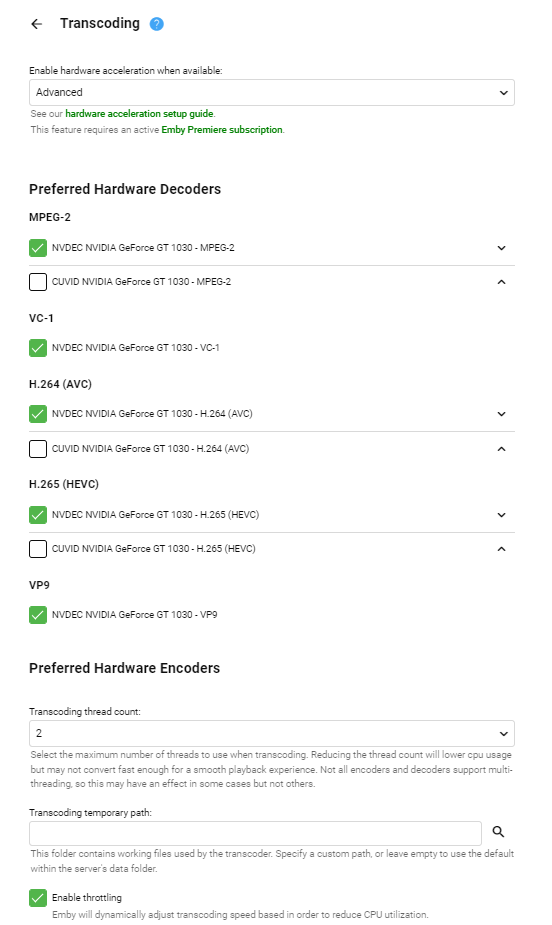
Task: Move CUVID MPEG-2 decoder up in priority
Action: [x=501, y=282]
